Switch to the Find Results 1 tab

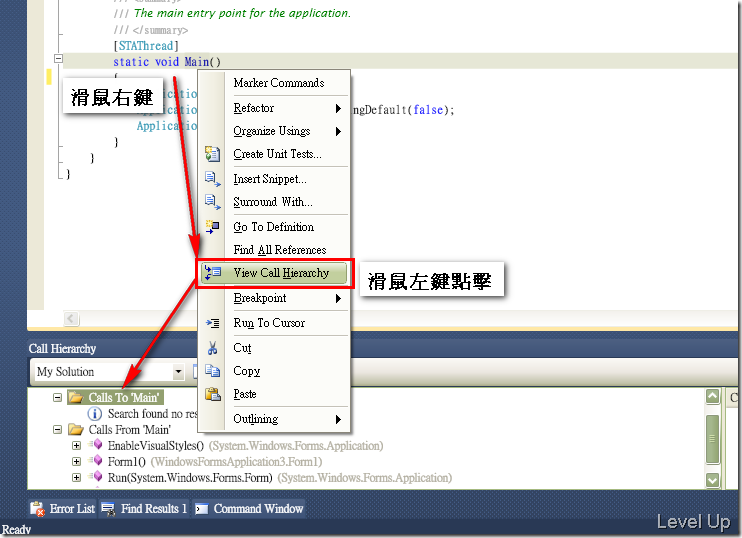(x=144, y=509)
